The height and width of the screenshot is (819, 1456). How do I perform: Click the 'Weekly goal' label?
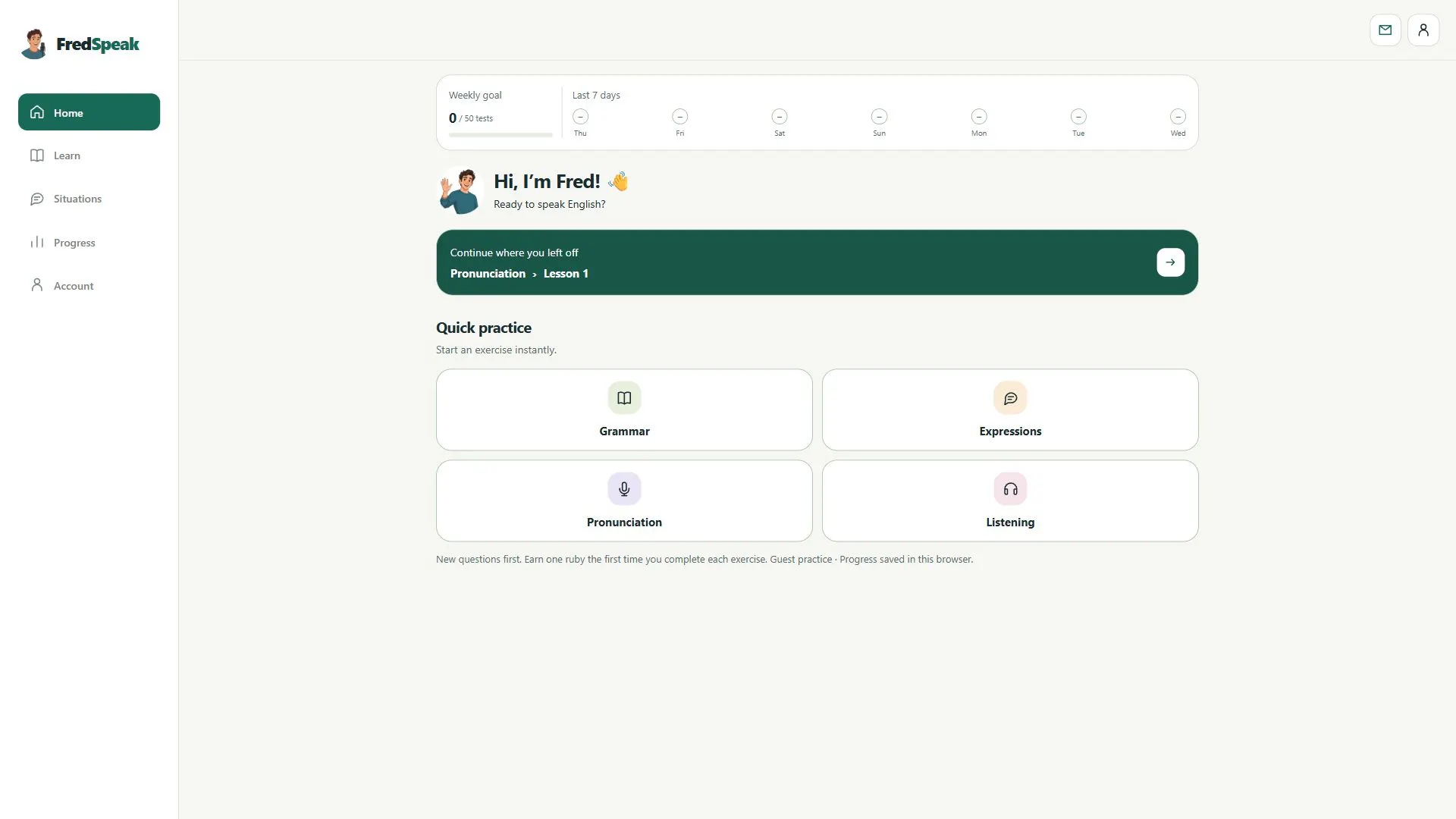pos(475,96)
